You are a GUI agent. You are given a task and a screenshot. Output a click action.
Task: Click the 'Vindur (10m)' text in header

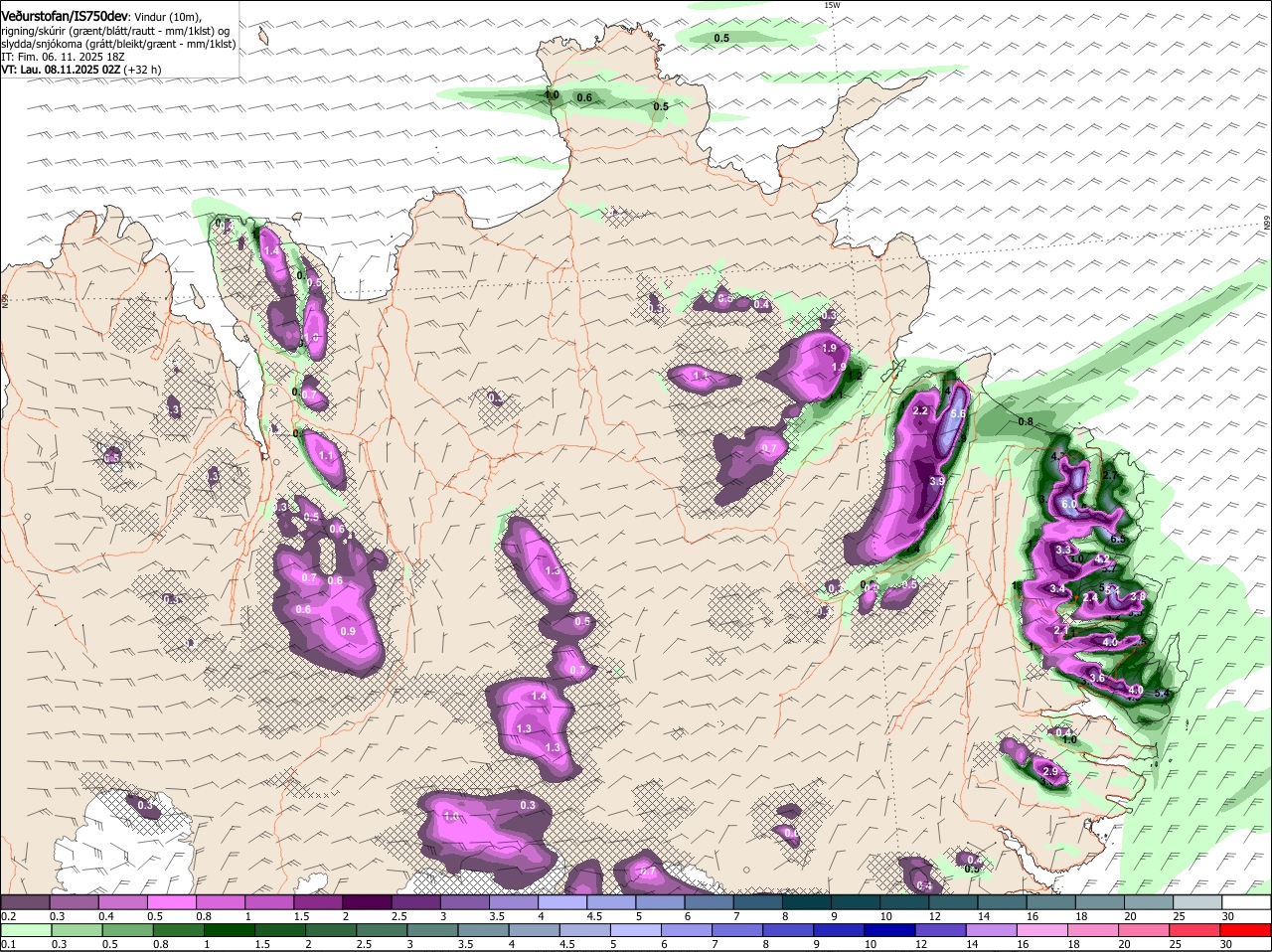pyautogui.click(x=168, y=17)
